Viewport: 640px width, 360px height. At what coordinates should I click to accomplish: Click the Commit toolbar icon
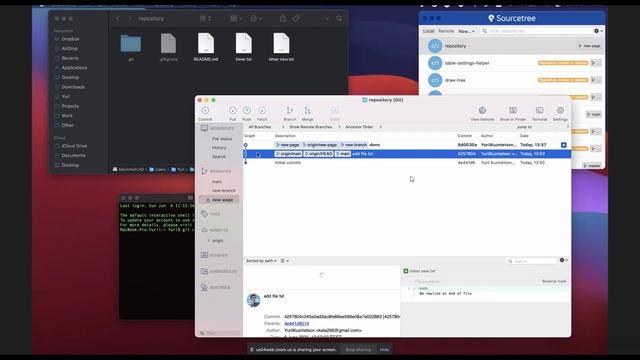[205, 111]
